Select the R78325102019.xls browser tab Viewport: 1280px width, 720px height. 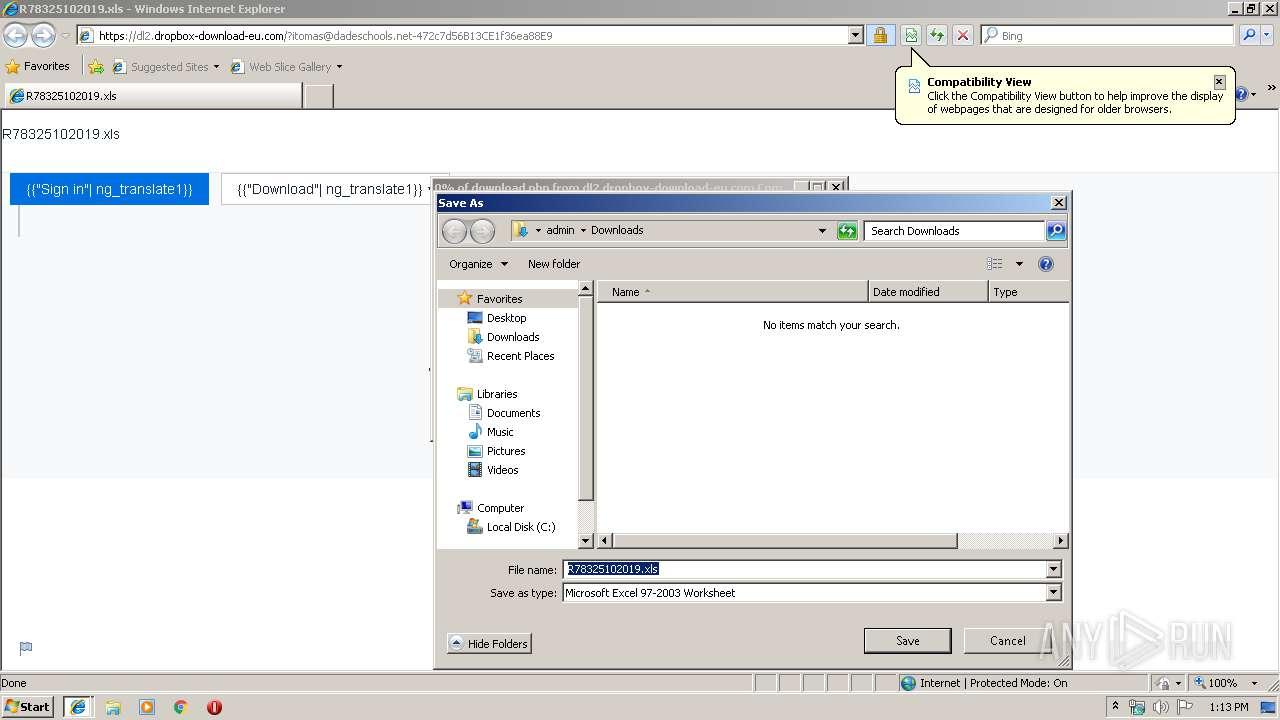tap(152, 96)
